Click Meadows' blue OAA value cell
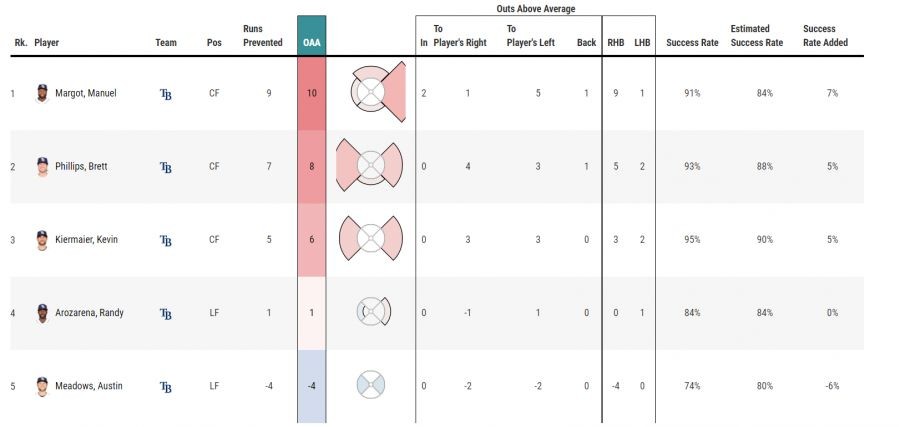 pyautogui.click(x=312, y=386)
